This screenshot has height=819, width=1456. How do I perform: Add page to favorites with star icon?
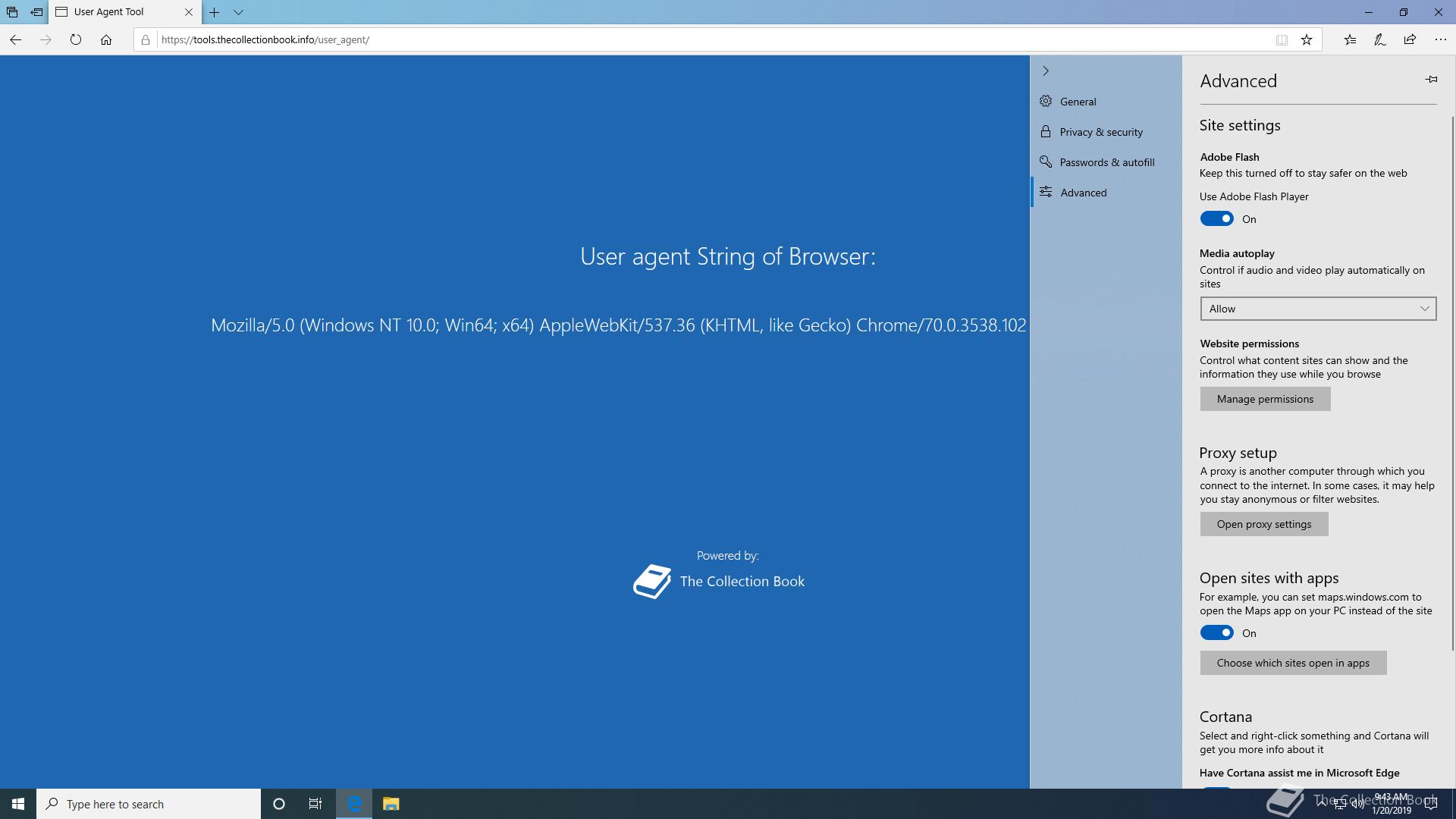pos(1307,39)
